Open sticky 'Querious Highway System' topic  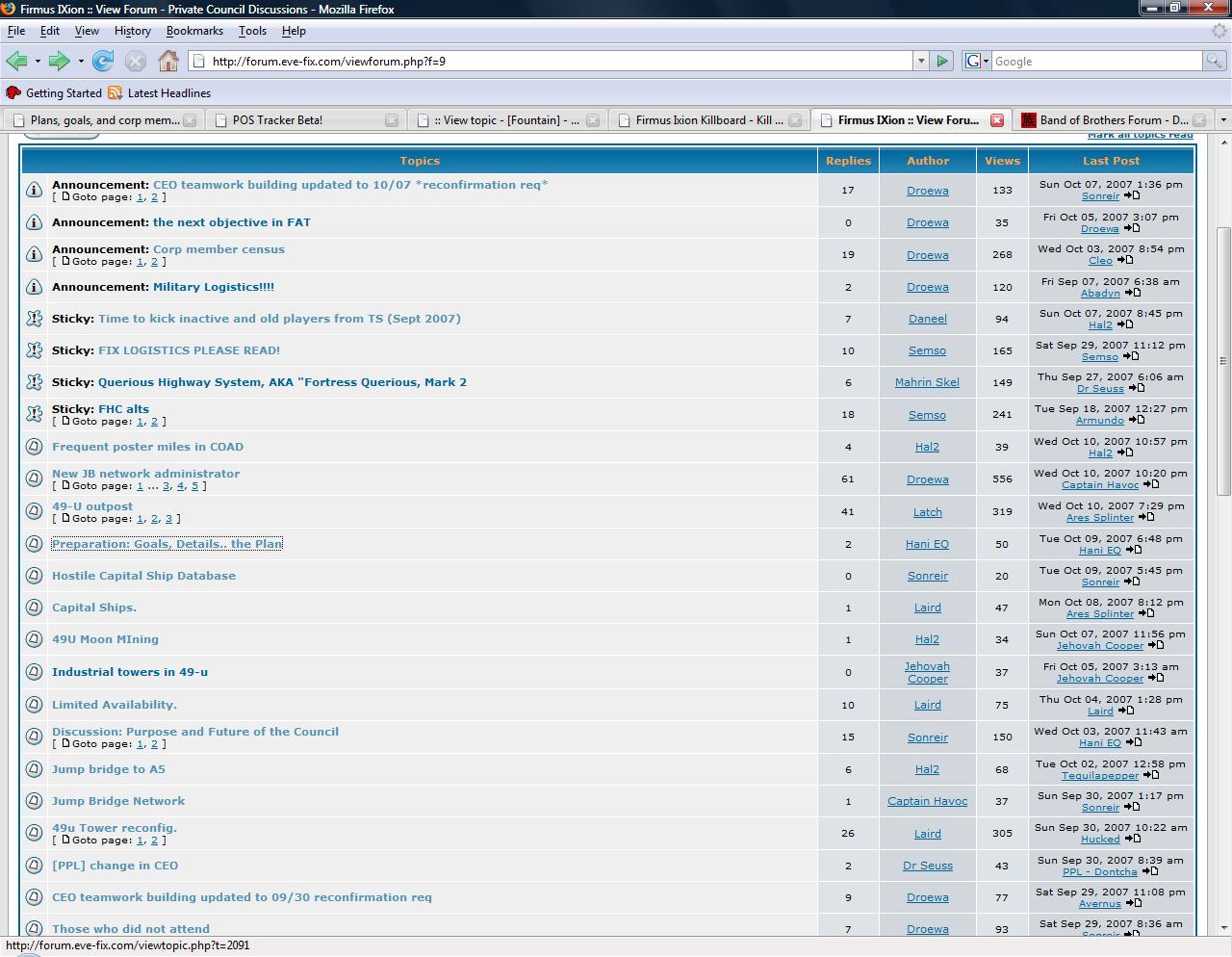[x=282, y=382]
